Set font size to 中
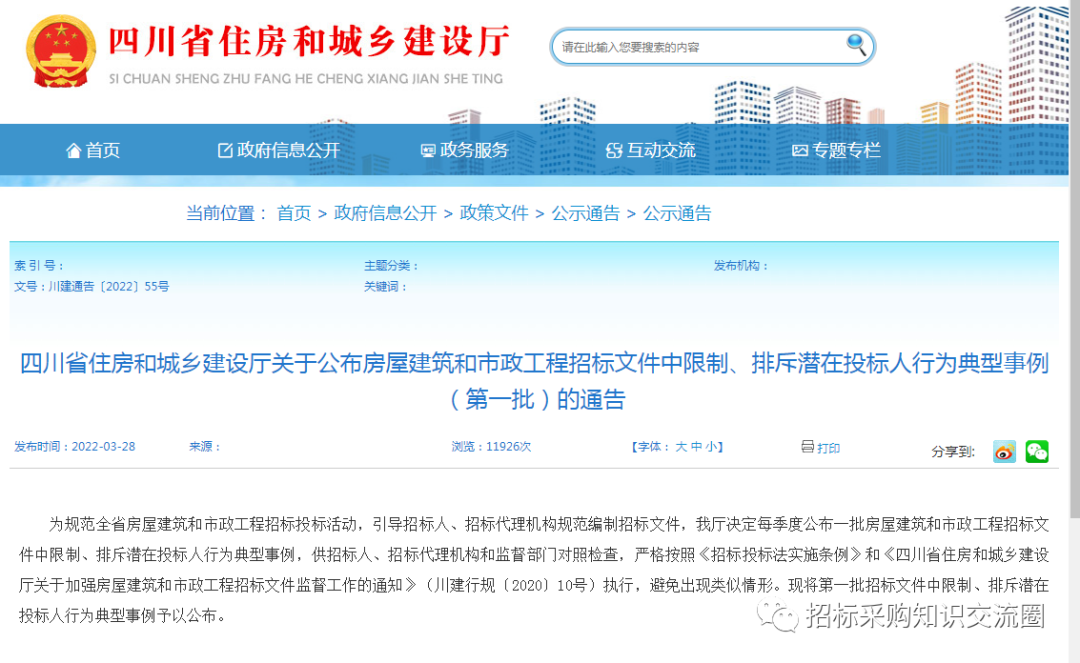The height and width of the screenshot is (663, 1080). [x=696, y=448]
